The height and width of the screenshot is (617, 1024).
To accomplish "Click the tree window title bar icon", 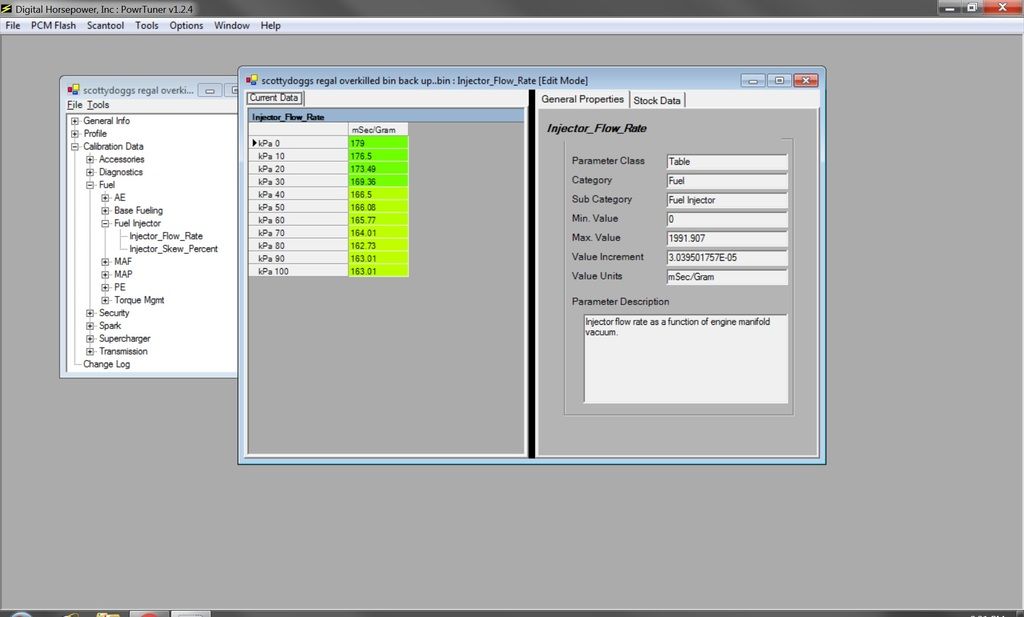I will 74,89.
